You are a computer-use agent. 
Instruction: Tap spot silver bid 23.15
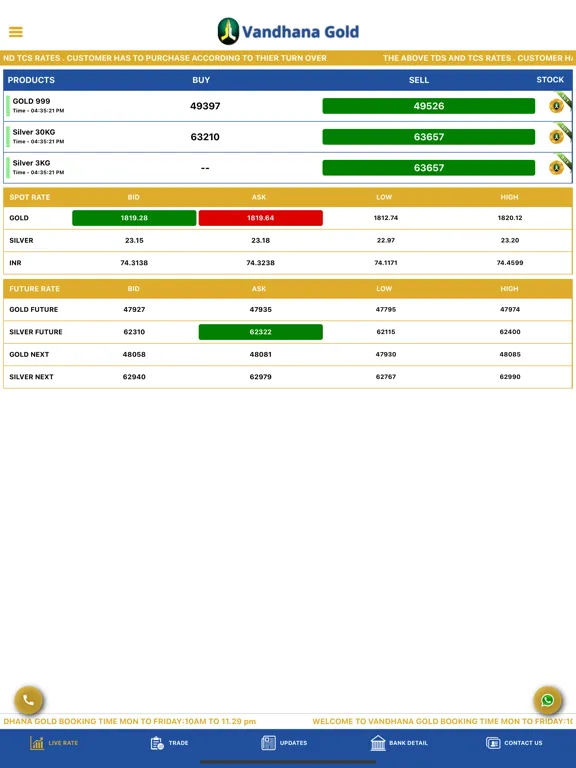pyautogui.click(x=134, y=240)
